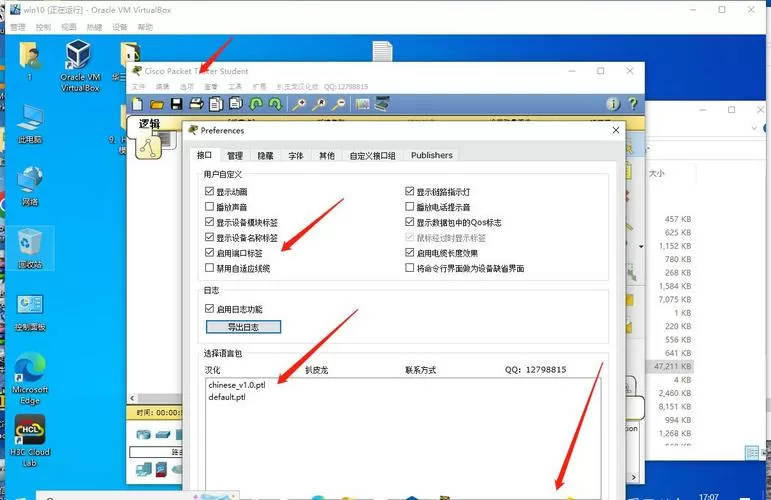Launch H3C Cloud Lab desktop shortcut
This screenshot has width=771, height=500.
[30, 440]
